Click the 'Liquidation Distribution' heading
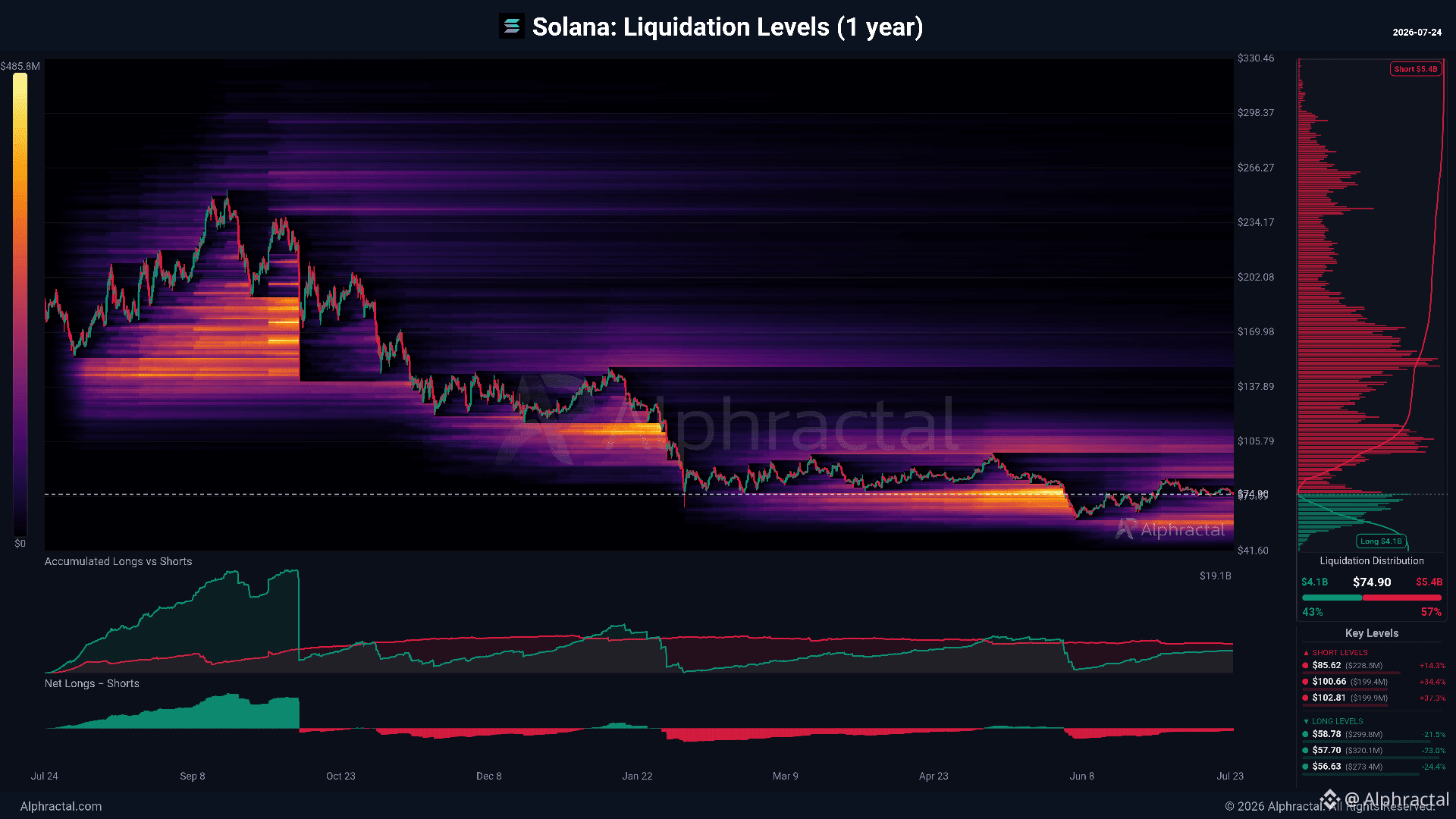The height and width of the screenshot is (819, 1456). coord(1372,561)
